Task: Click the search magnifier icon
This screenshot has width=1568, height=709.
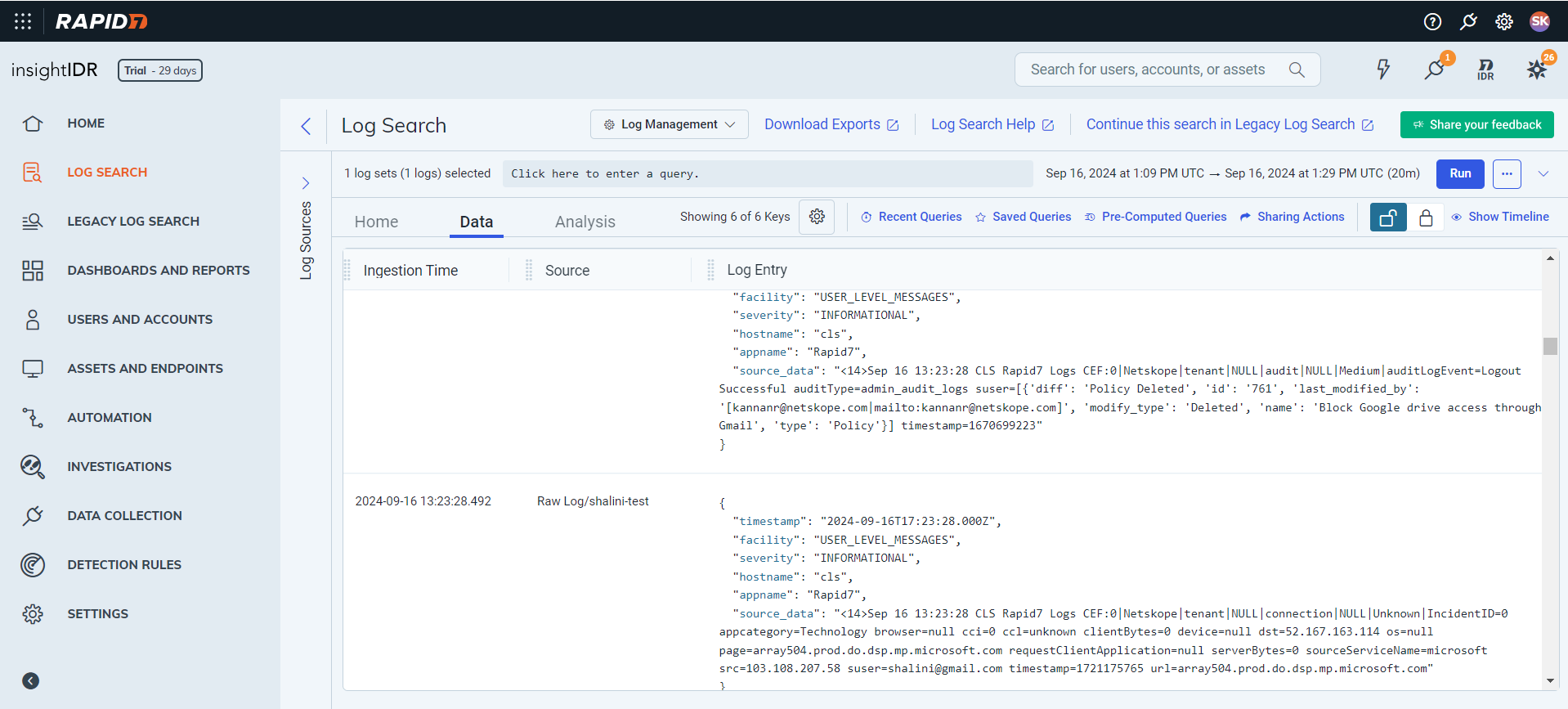Action: (1297, 70)
